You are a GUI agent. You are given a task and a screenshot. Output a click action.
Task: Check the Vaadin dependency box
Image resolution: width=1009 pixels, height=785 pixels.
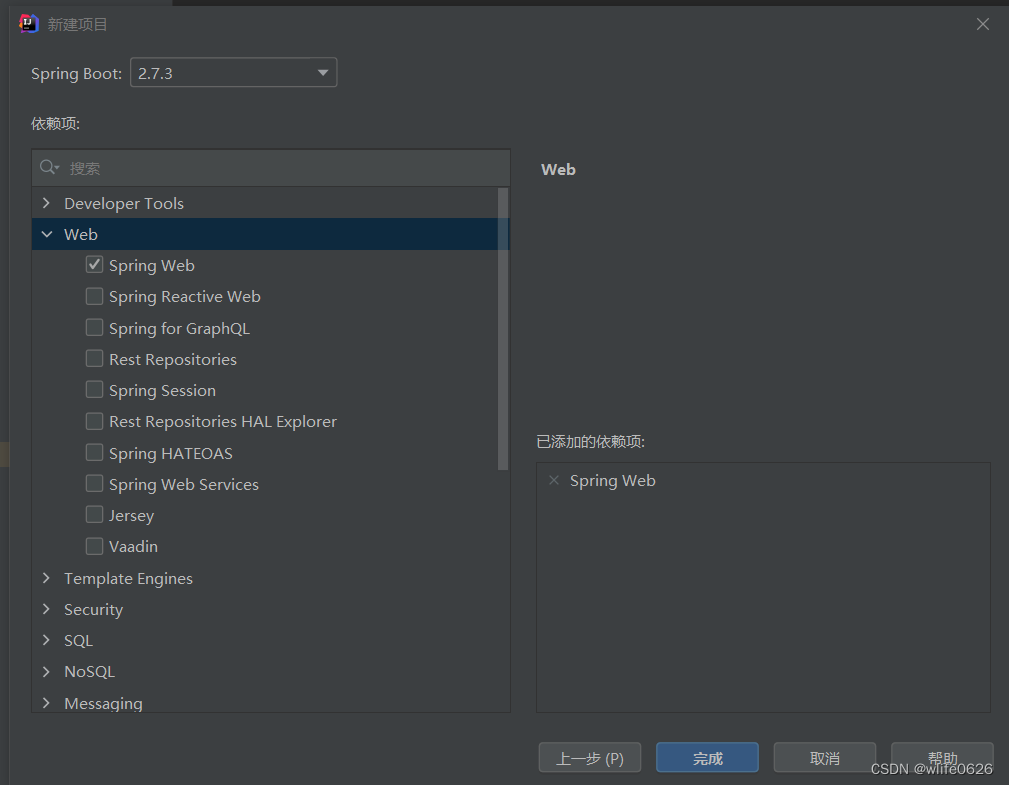pos(94,546)
